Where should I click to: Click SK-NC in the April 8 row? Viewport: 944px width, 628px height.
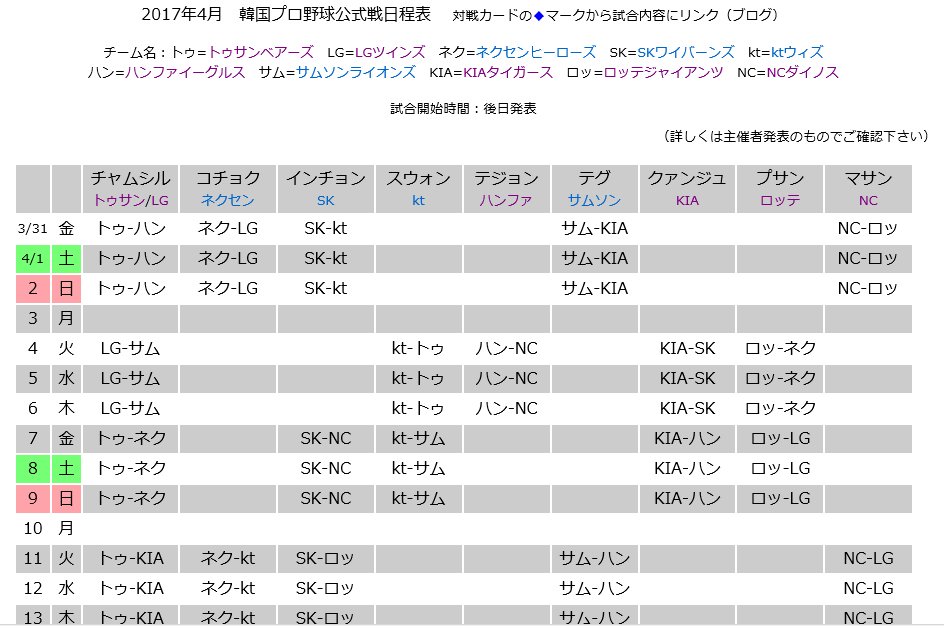pos(325,468)
